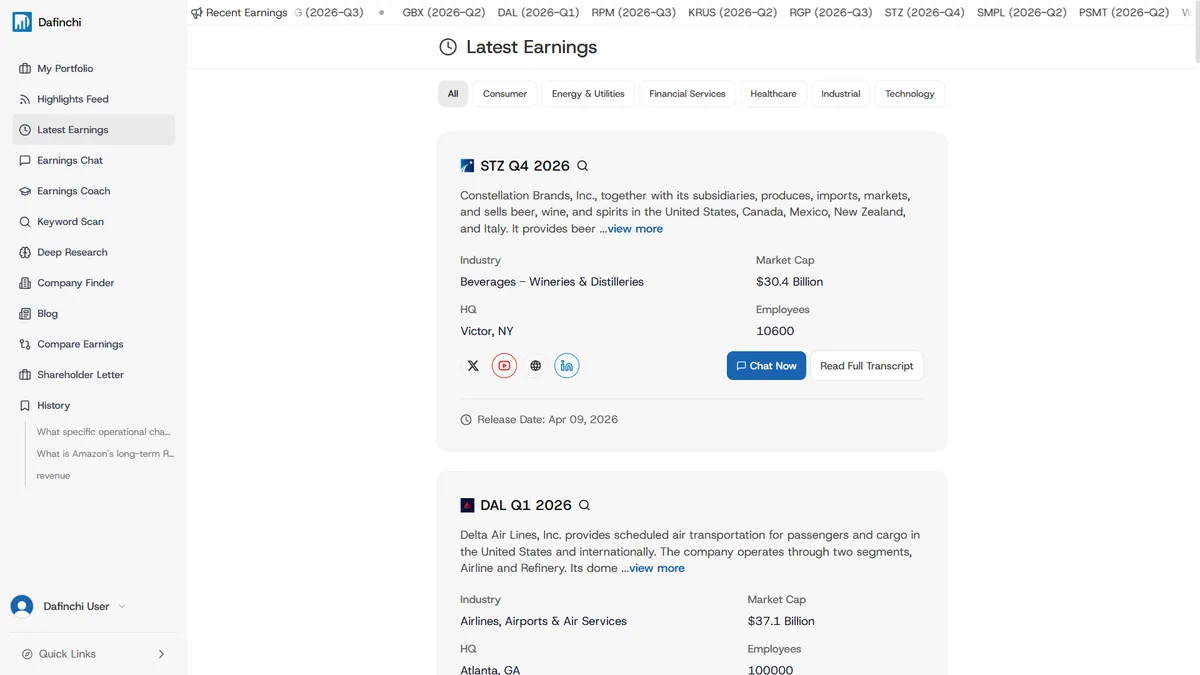
Task: Click 'Beverages – Wineries & Distilleries' industry value
Action: pyautogui.click(x=552, y=282)
